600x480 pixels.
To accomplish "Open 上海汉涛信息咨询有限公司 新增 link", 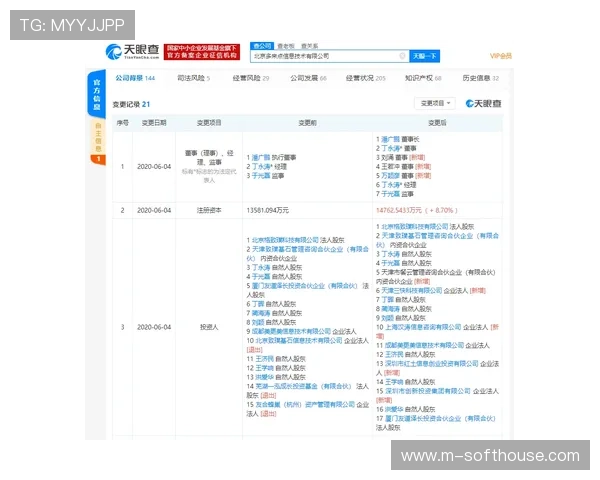I will coord(423,327).
